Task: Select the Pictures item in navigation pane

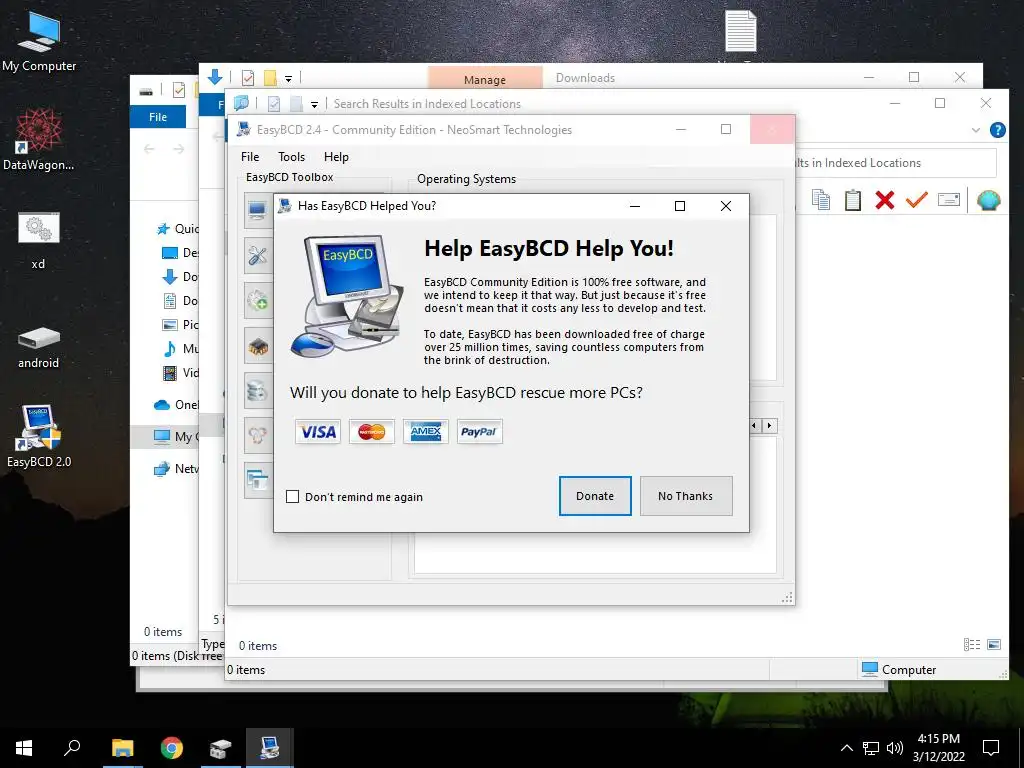Action: (x=180, y=325)
